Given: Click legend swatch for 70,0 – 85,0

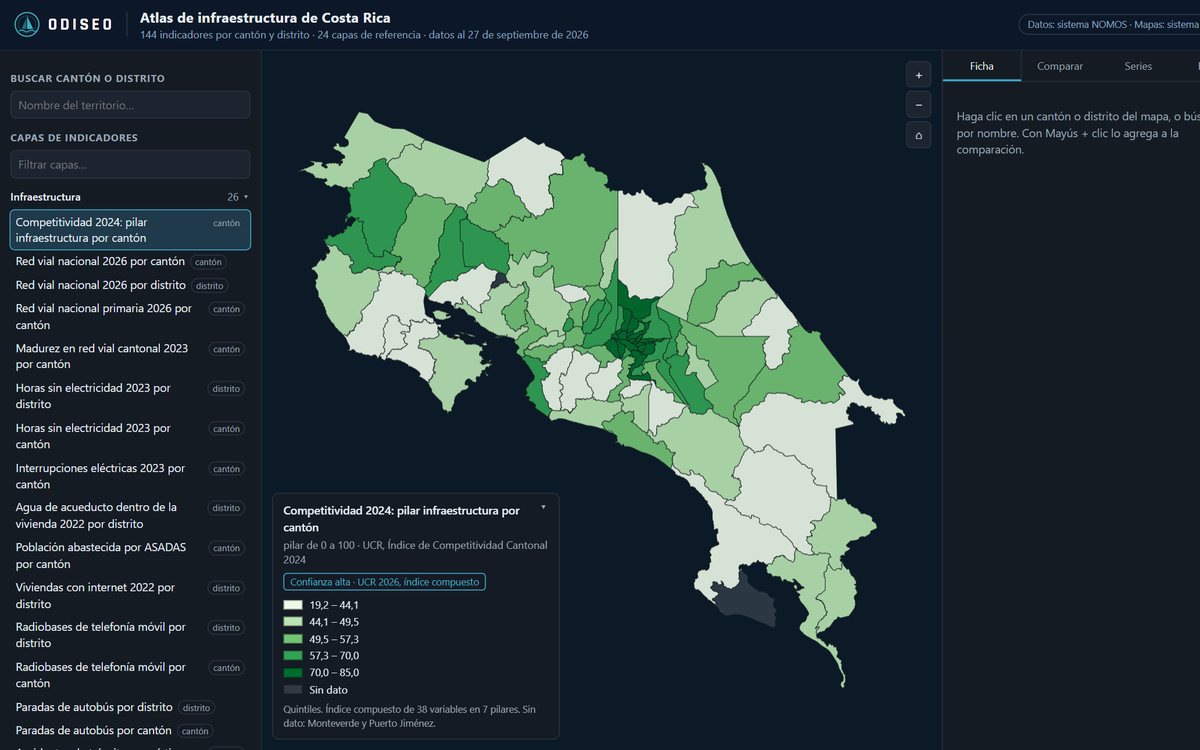Looking at the screenshot, I should pos(293,673).
